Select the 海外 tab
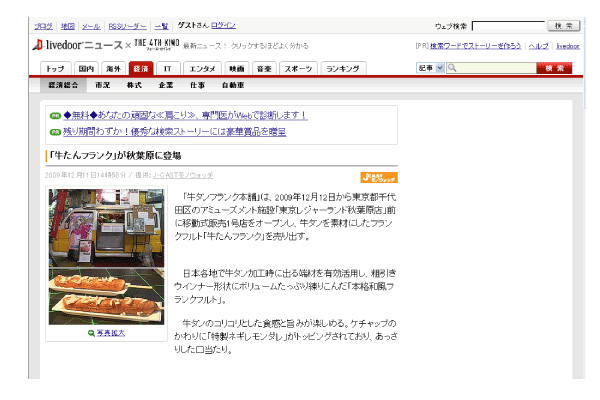The height and width of the screenshot is (400, 600). click(x=113, y=69)
